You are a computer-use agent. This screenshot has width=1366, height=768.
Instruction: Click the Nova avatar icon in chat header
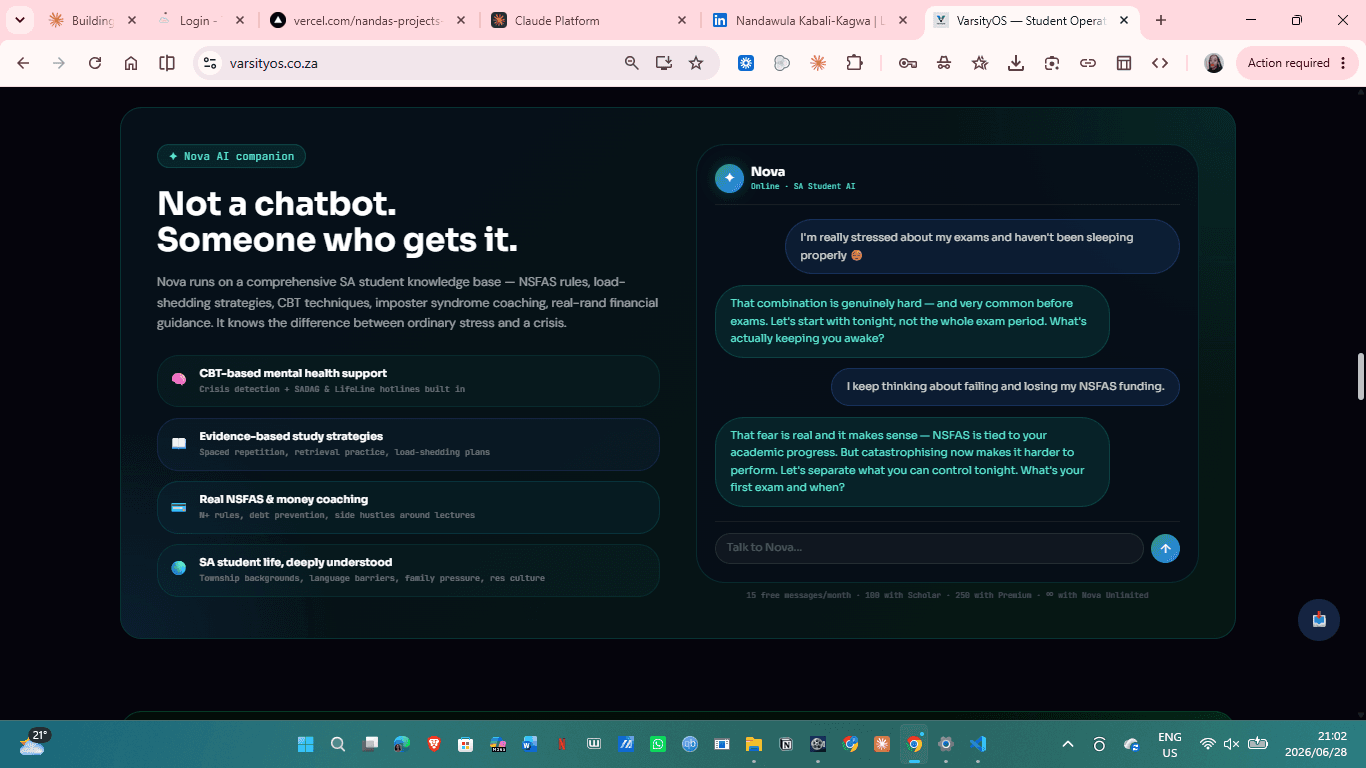(x=729, y=178)
